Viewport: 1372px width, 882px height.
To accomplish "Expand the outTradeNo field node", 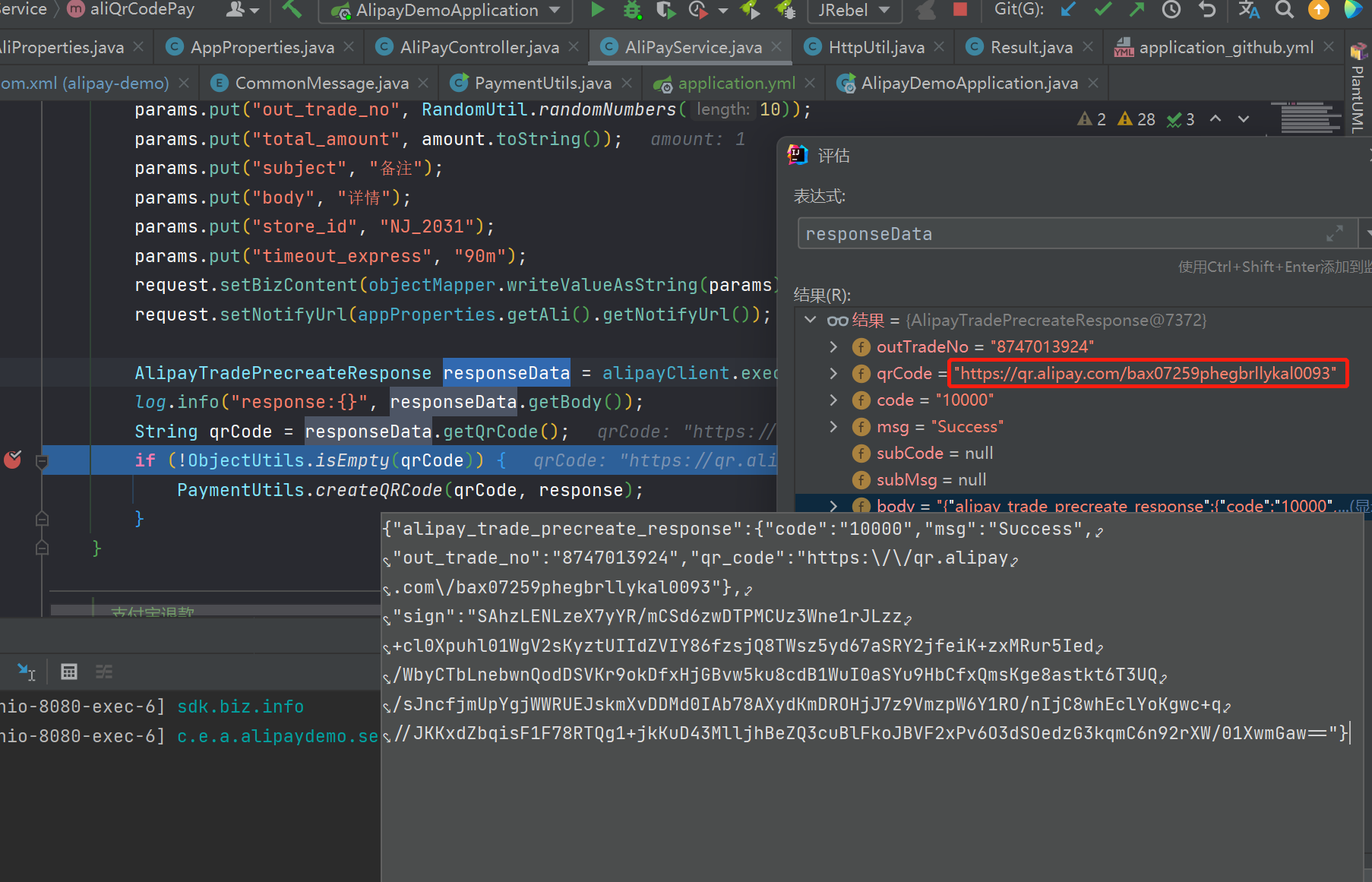I will click(x=833, y=346).
